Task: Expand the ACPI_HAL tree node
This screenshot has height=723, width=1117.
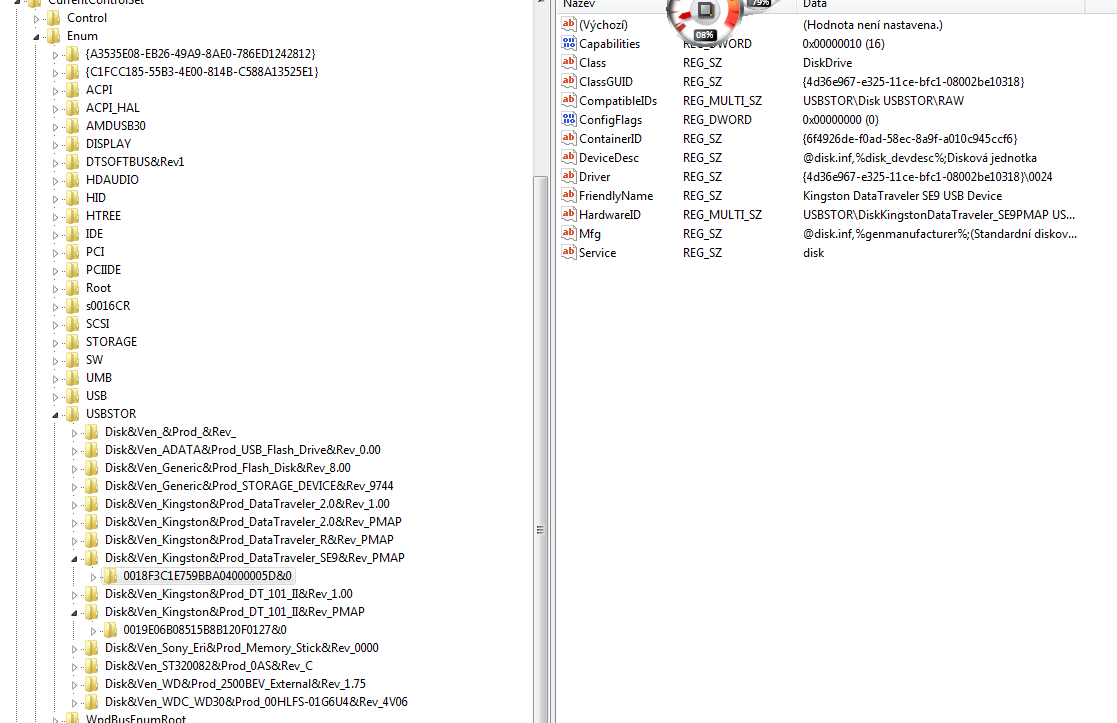Action: pos(56,109)
